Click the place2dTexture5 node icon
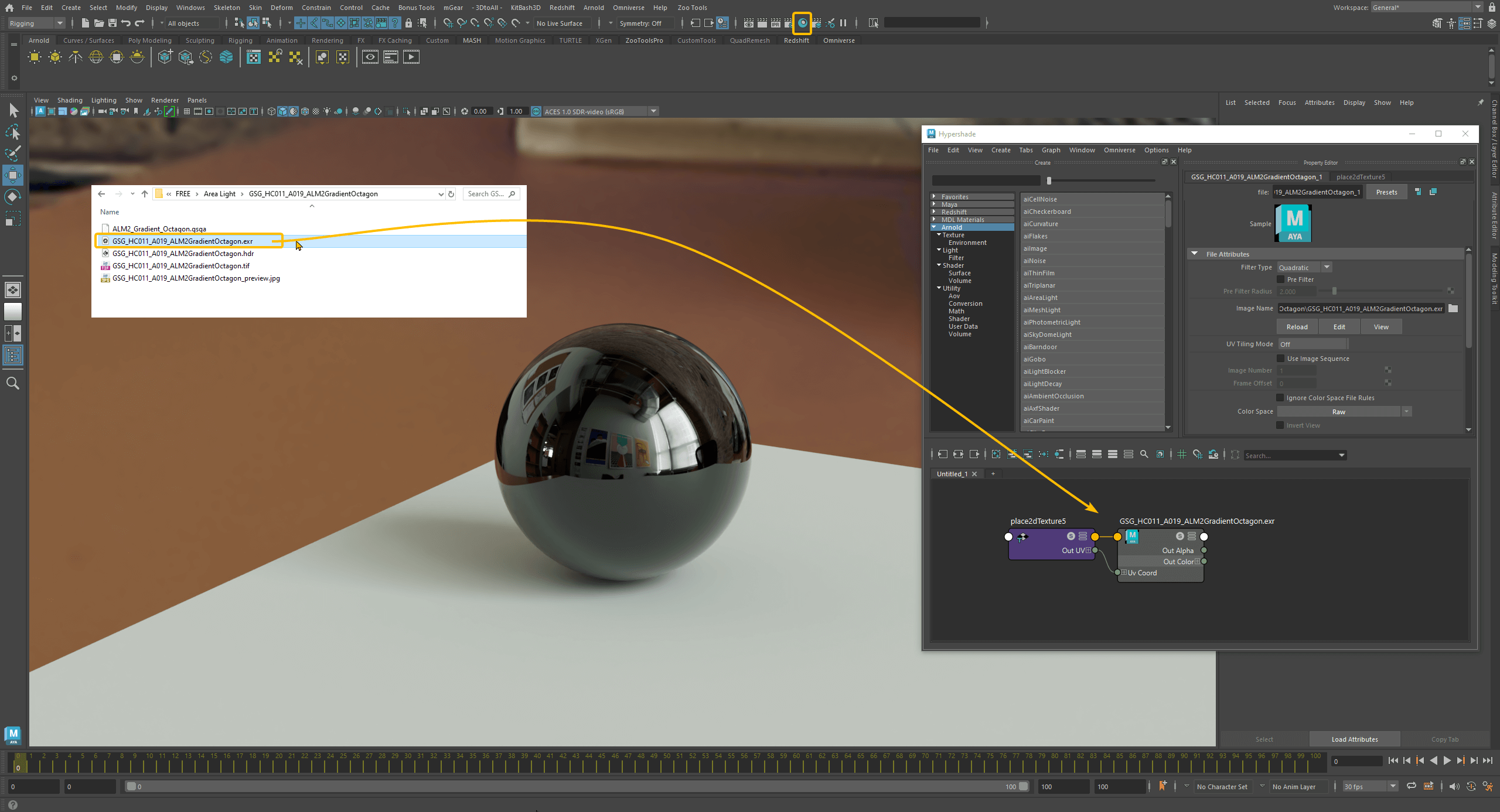Image resolution: width=1500 pixels, height=812 pixels. point(1023,537)
